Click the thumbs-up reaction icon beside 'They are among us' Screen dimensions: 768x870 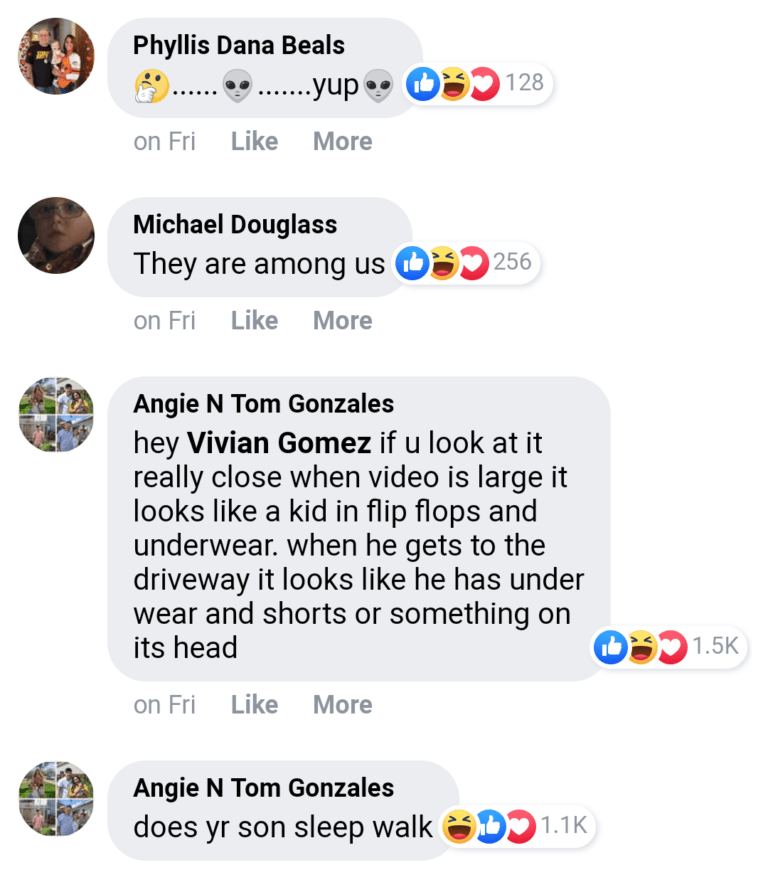tap(412, 264)
